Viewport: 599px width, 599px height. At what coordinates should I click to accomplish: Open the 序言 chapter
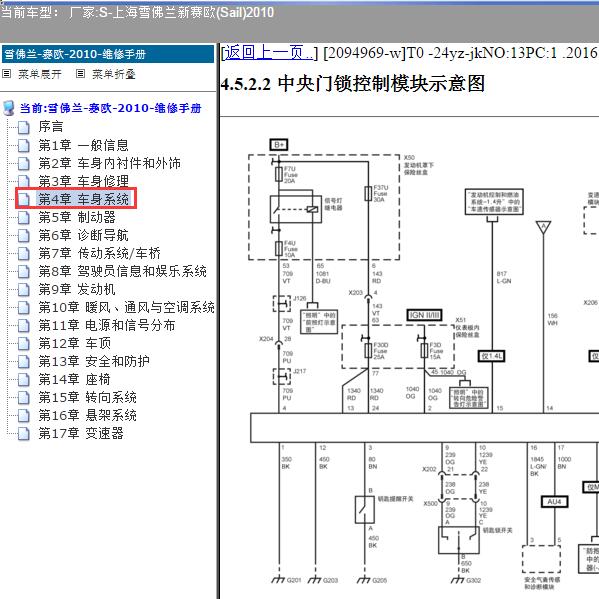click(x=50, y=127)
